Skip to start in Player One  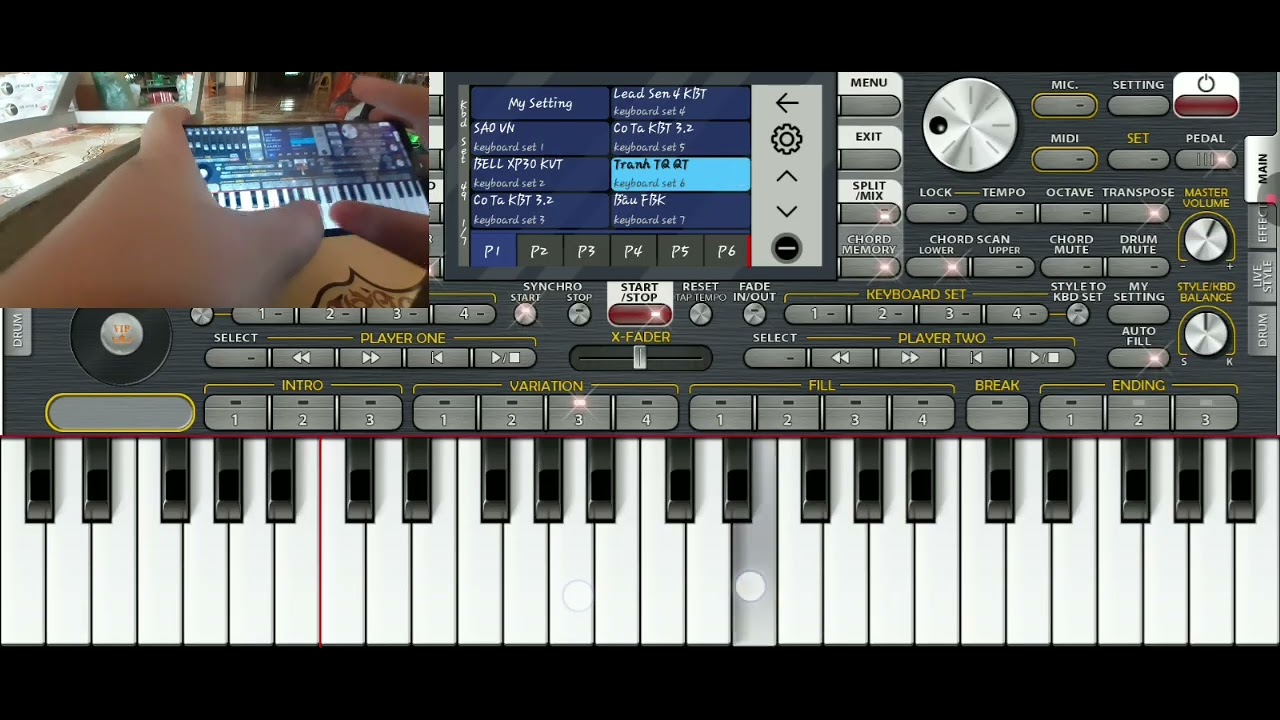coord(437,357)
